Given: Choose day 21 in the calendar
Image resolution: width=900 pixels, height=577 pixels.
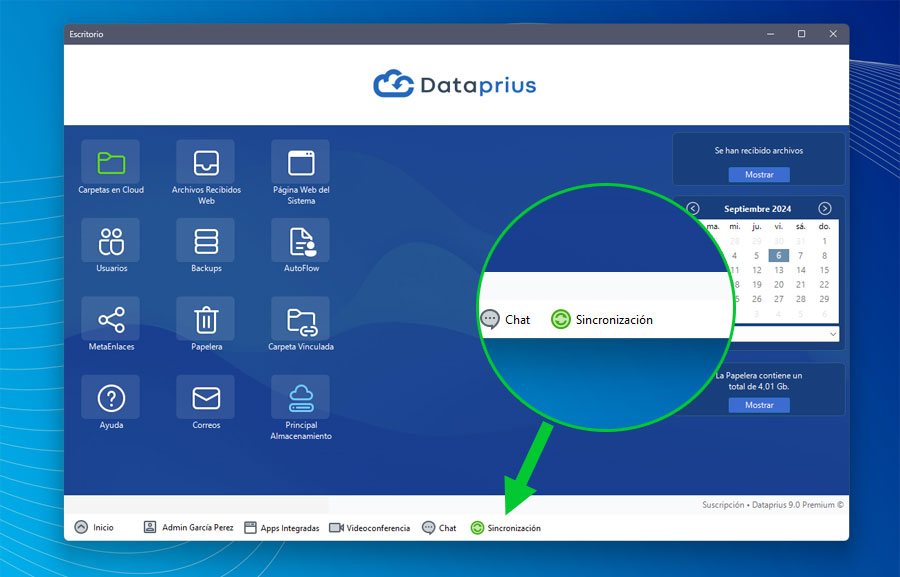Looking at the screenshot, I should pyautogui.click(x=801, y=284).
